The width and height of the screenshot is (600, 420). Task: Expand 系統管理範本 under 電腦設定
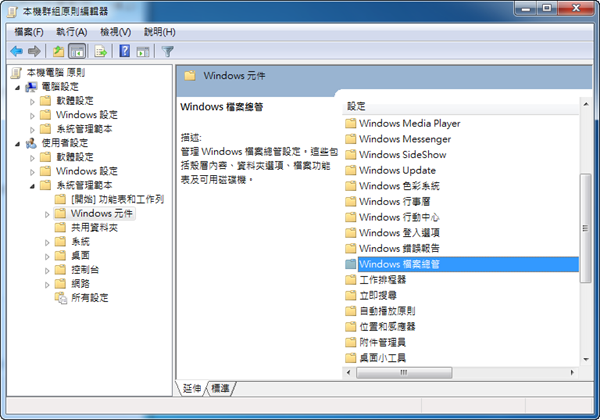pos(32,130)
